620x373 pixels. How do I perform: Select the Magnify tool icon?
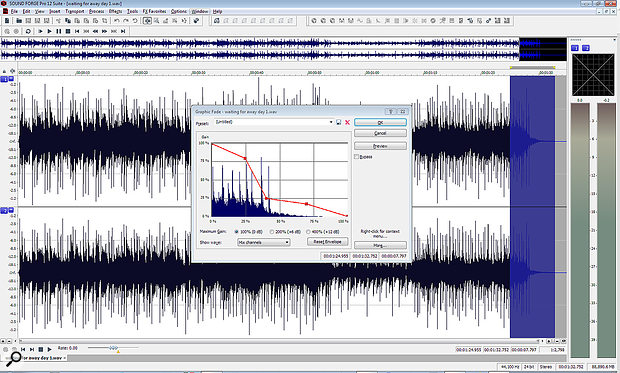[157, 21]
